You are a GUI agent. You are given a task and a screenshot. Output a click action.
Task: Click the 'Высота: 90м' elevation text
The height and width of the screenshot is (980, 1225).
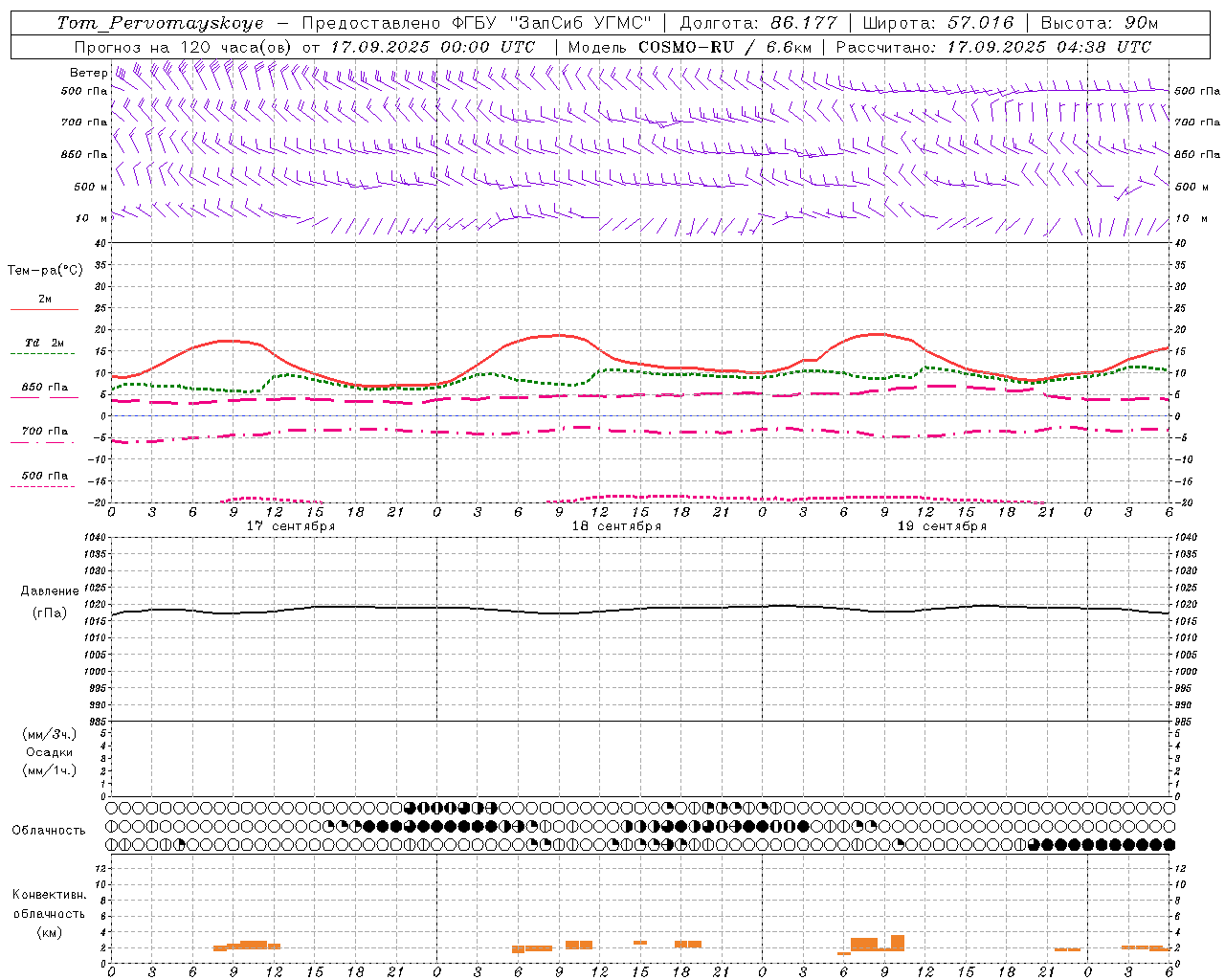click(x=1100, y=23)
